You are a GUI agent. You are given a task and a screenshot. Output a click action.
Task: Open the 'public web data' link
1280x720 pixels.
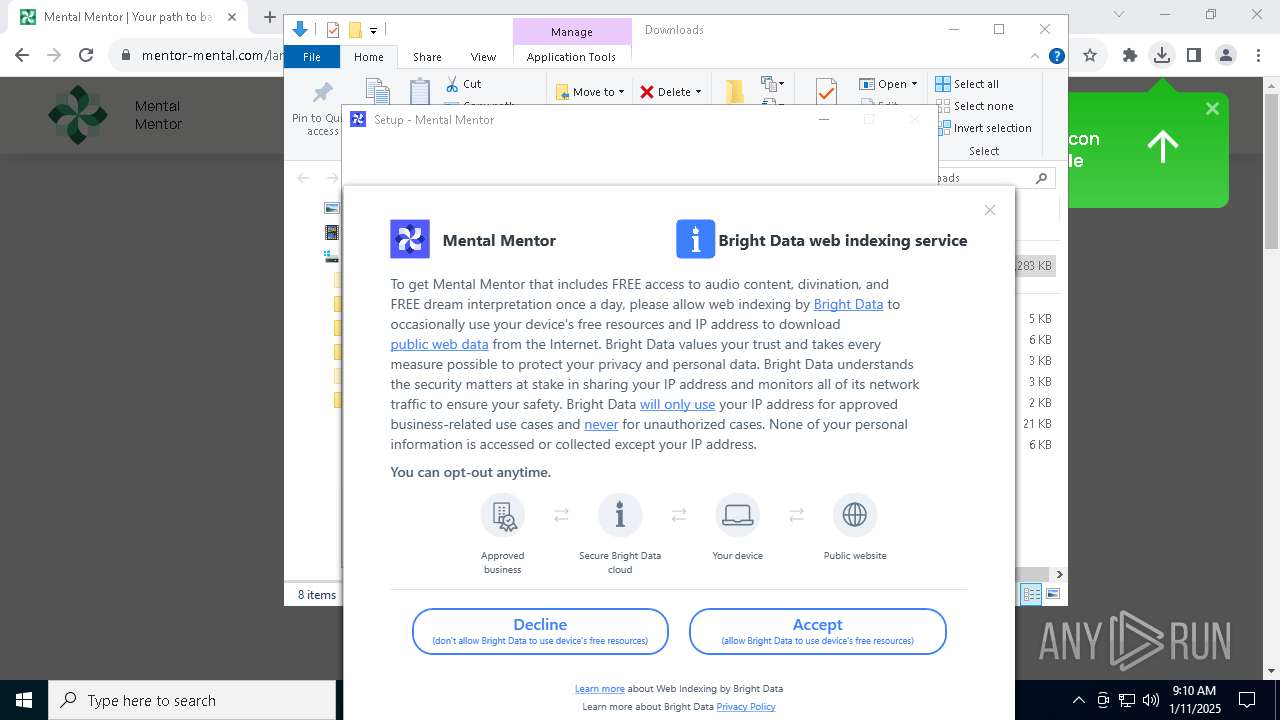click(439, 344)
